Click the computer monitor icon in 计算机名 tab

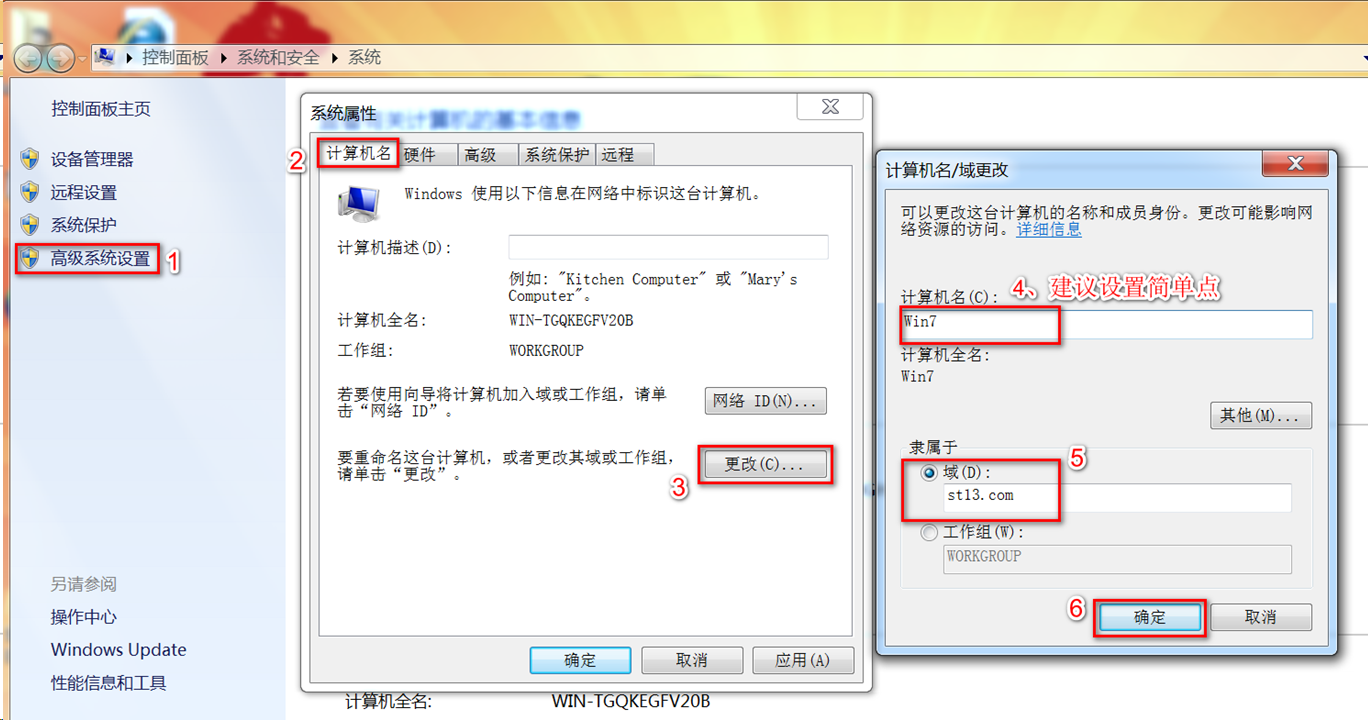(358, 204)
